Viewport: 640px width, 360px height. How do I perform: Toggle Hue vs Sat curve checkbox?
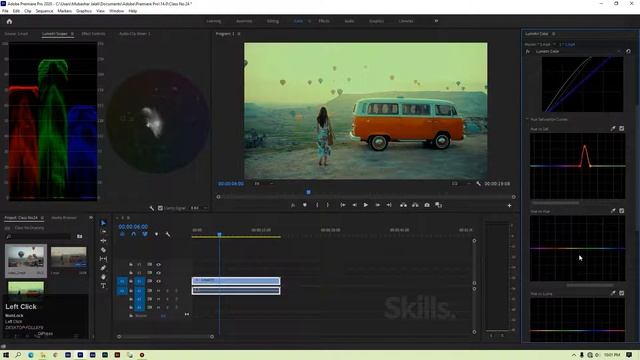[622, 129]
